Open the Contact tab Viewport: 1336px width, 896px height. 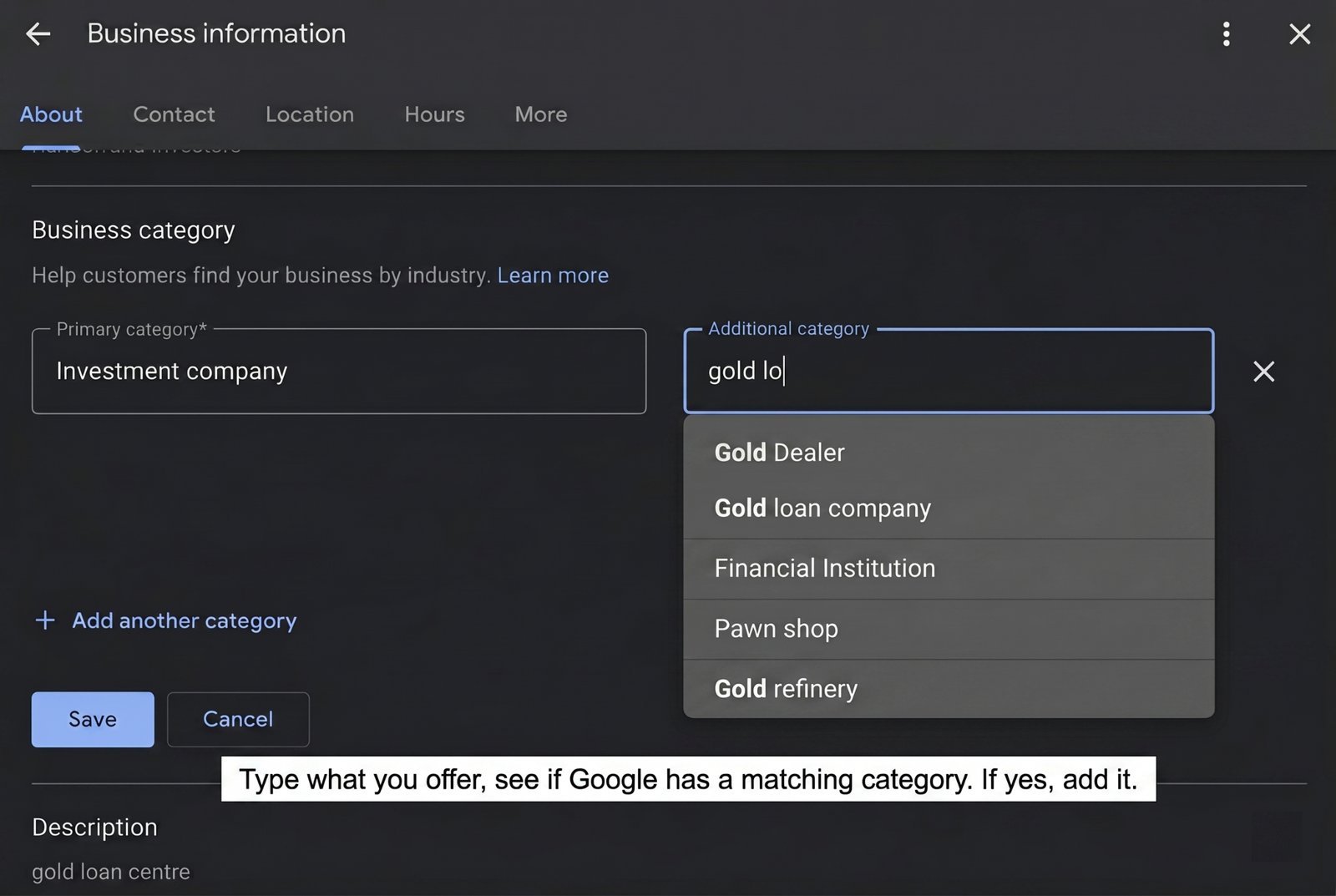[x=174, y=114]
